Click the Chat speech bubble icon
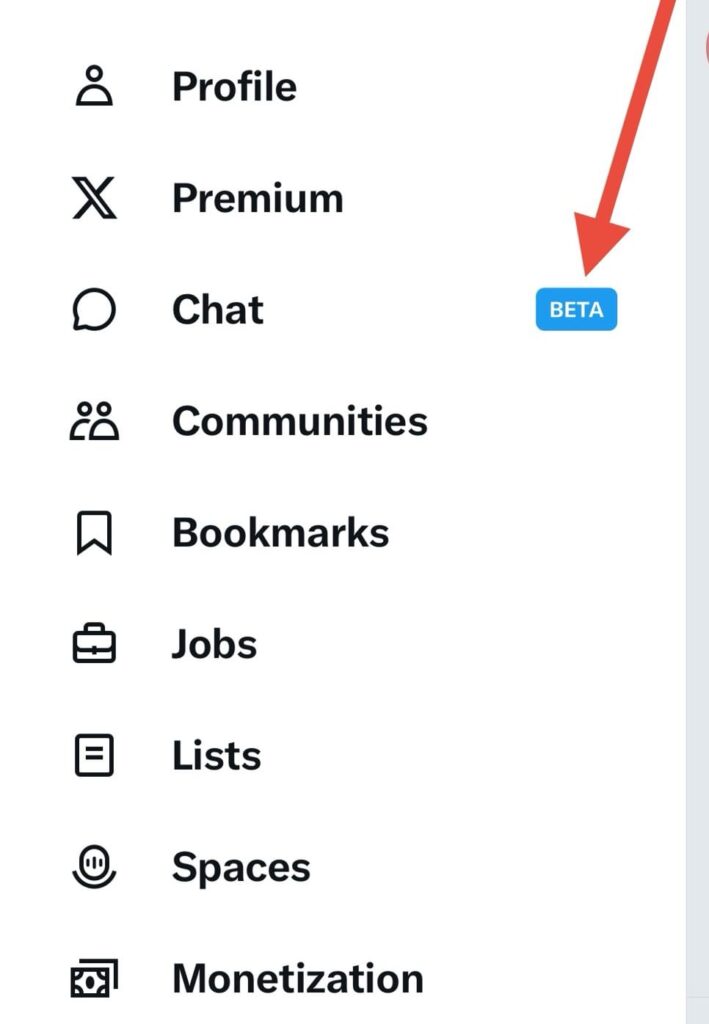 [94, 309]
